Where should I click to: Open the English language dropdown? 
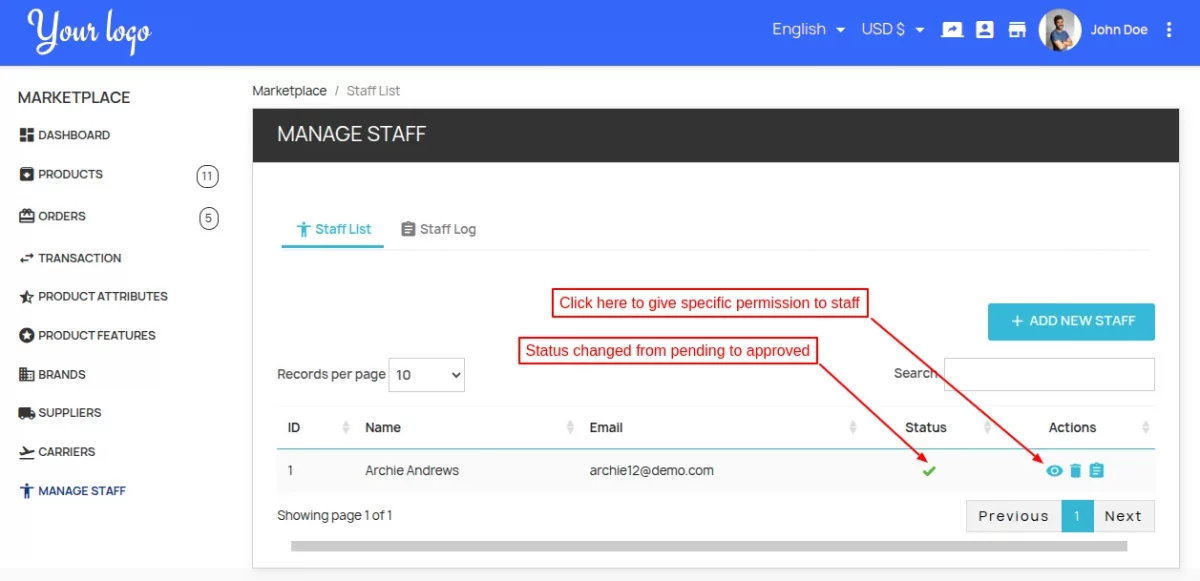click(x=808, y=29)
